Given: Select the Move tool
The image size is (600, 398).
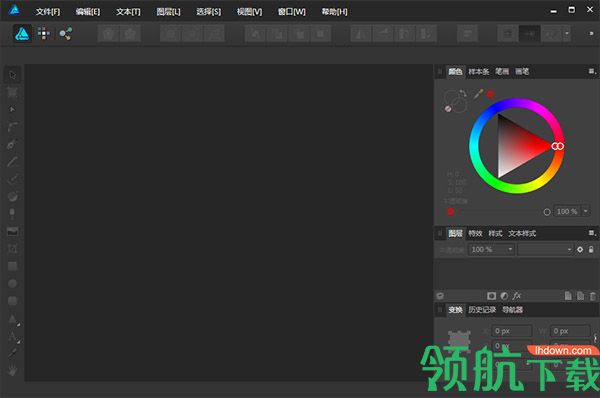Looking at the screenshot, I should coord(12,75).
